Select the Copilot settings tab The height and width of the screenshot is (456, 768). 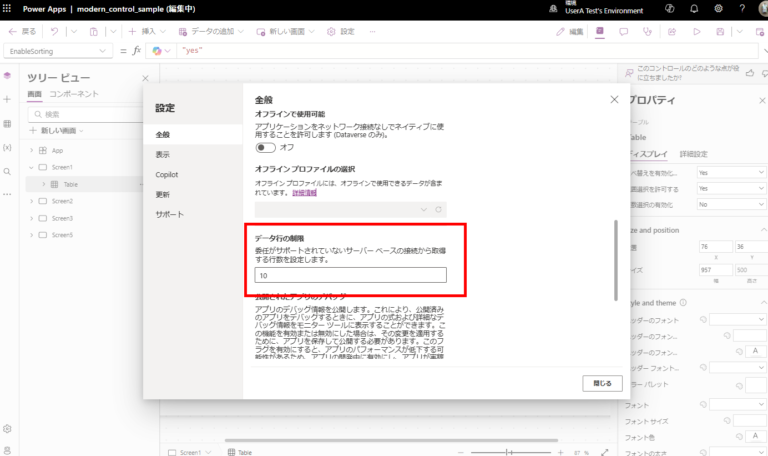(x=167, y=175)
